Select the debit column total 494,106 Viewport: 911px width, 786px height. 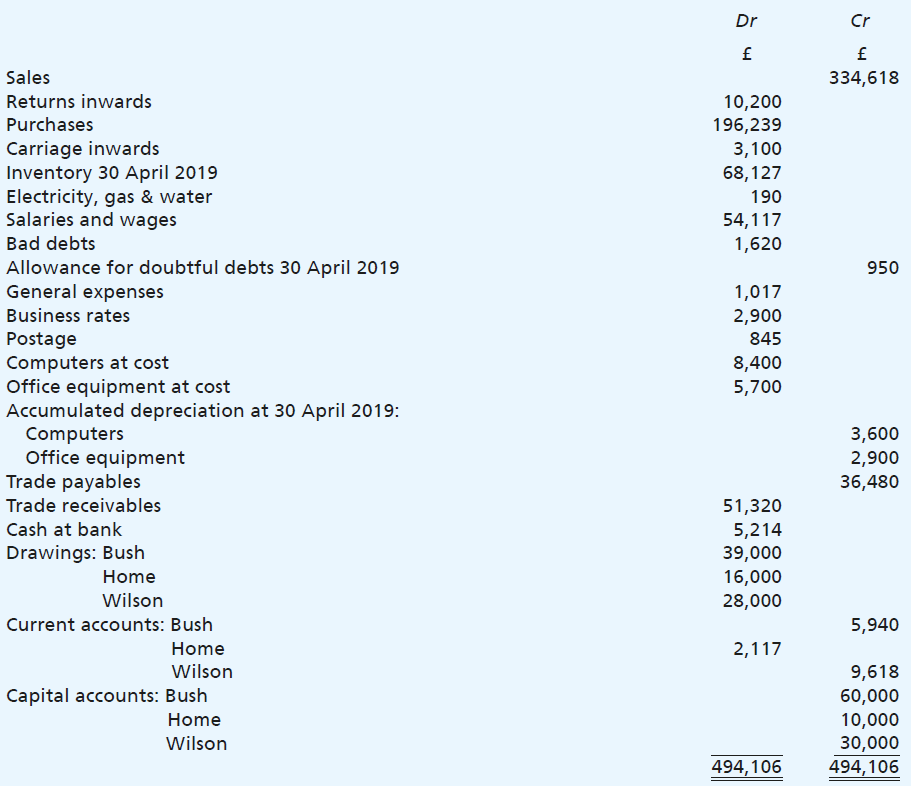(x=747, y=767)
